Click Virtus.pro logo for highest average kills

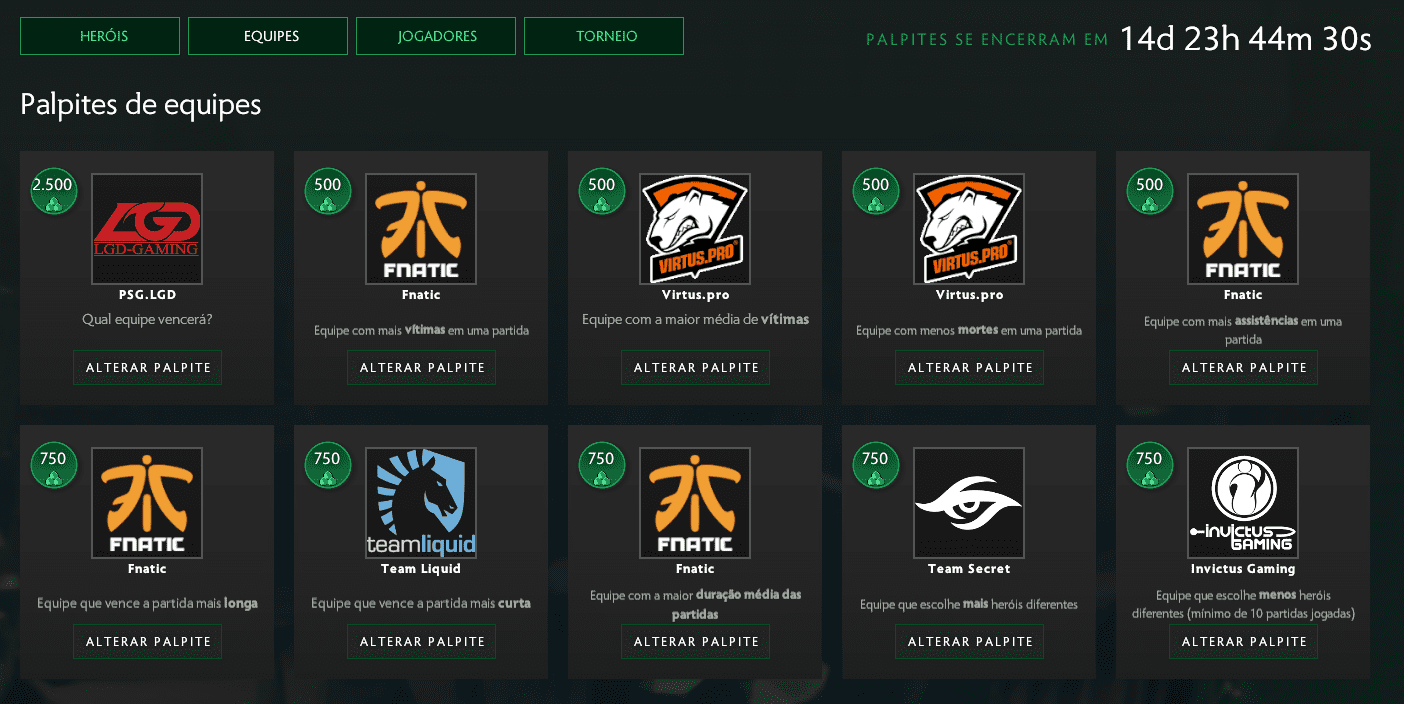point(695,229)
